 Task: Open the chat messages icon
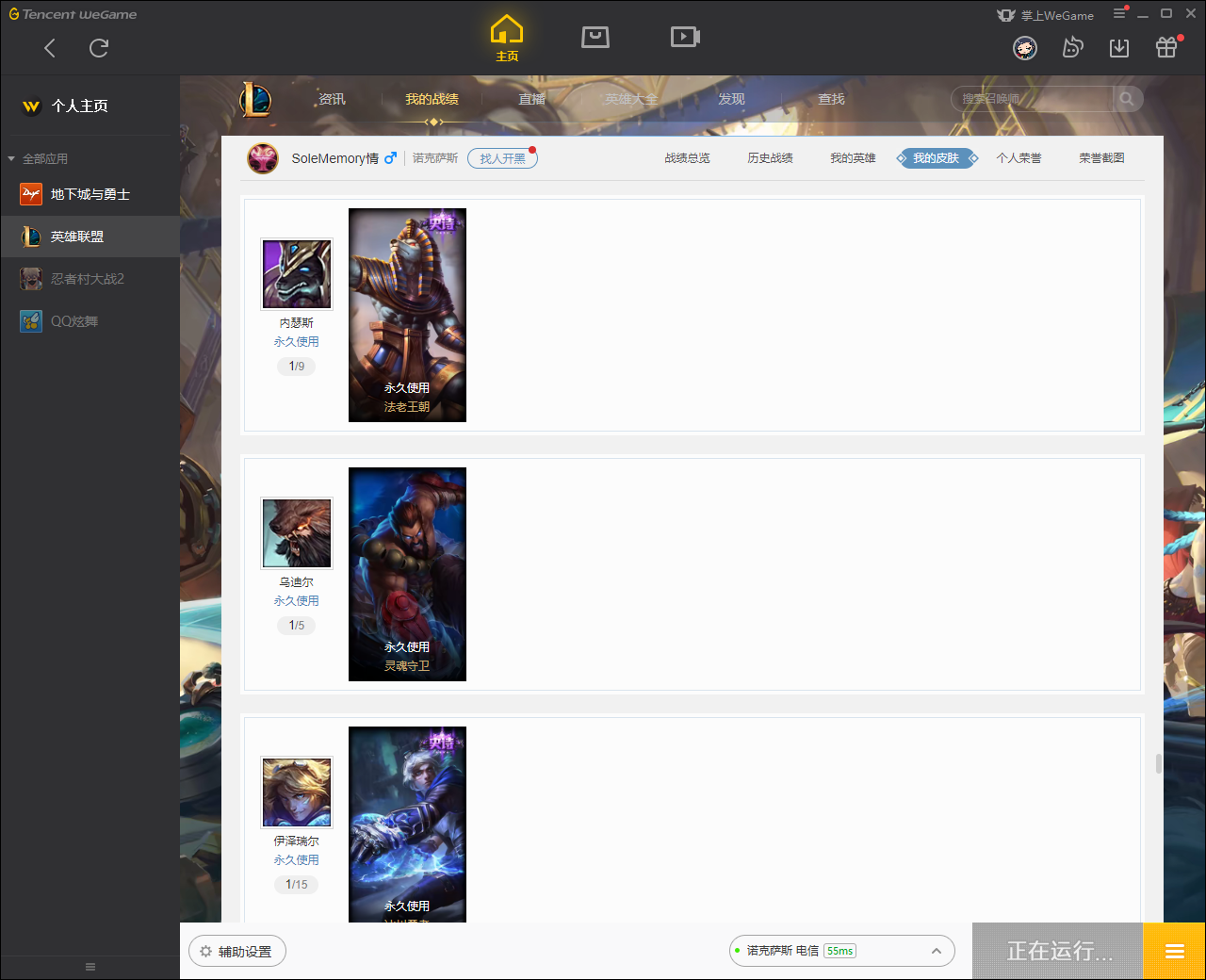coord(1072,47)
